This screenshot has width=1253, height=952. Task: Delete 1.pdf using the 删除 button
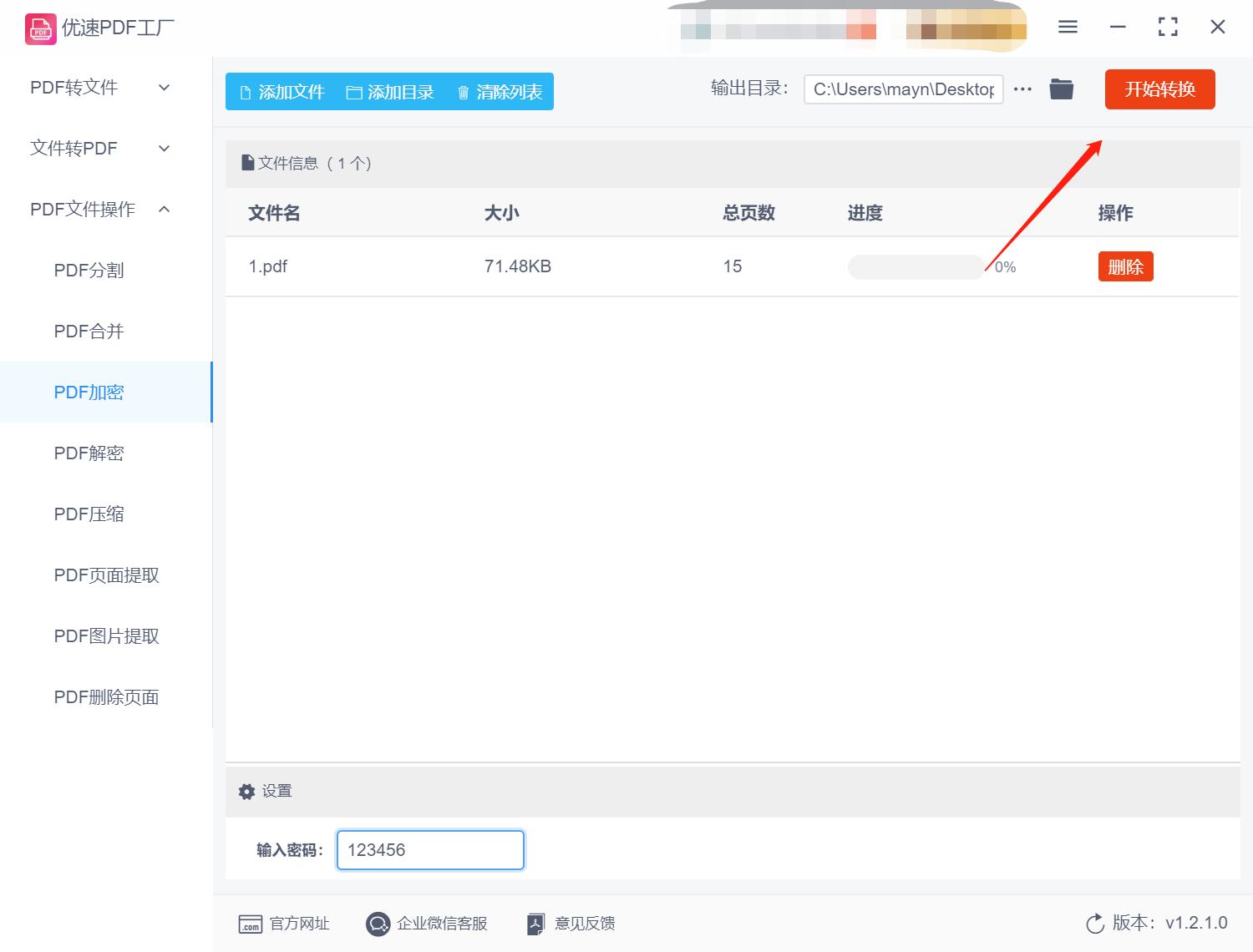(1125, 266)
